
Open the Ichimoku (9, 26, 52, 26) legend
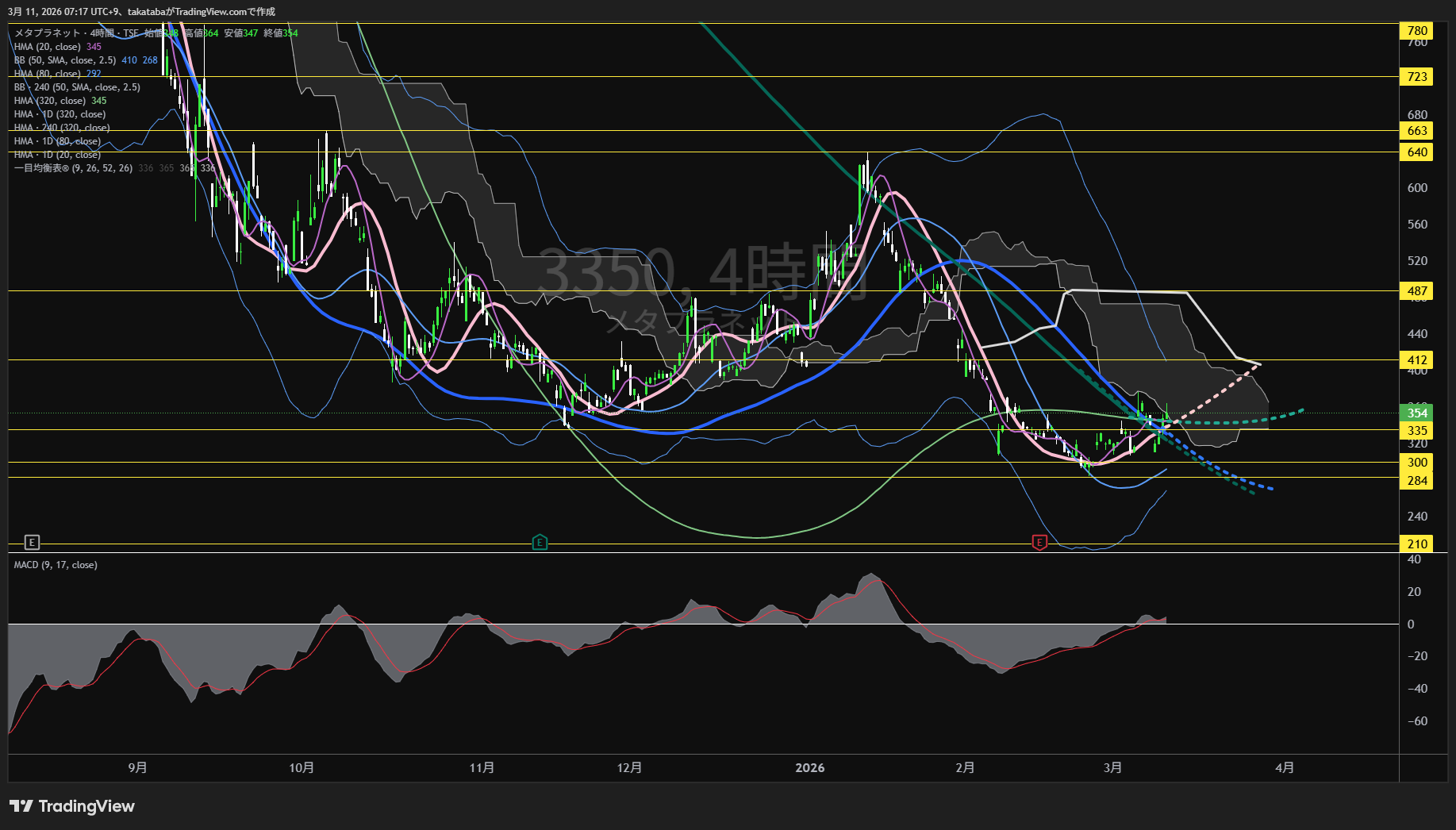pyautogui.click(x=73, y=168)
